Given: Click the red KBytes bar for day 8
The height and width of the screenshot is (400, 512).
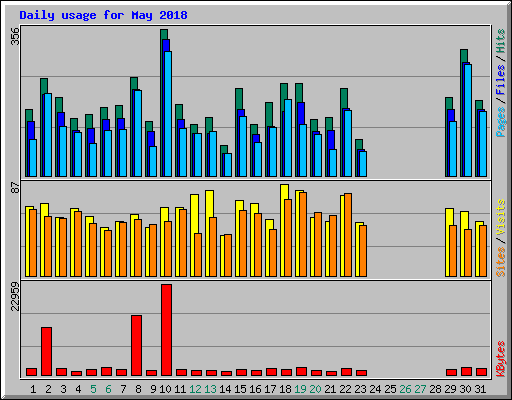Looking at the screenshot, I should [136, 345].
